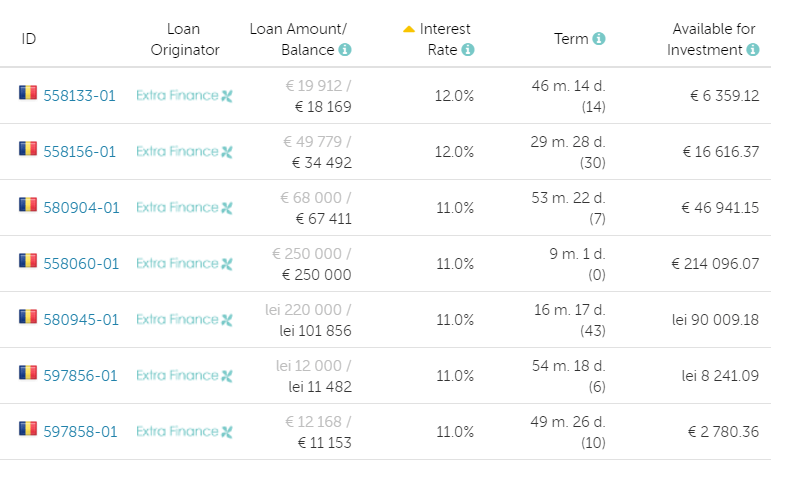Click the Extra Finance logo for loan 558060-01
The width and height of the screenshot is (792, 487).
point(184,264)
